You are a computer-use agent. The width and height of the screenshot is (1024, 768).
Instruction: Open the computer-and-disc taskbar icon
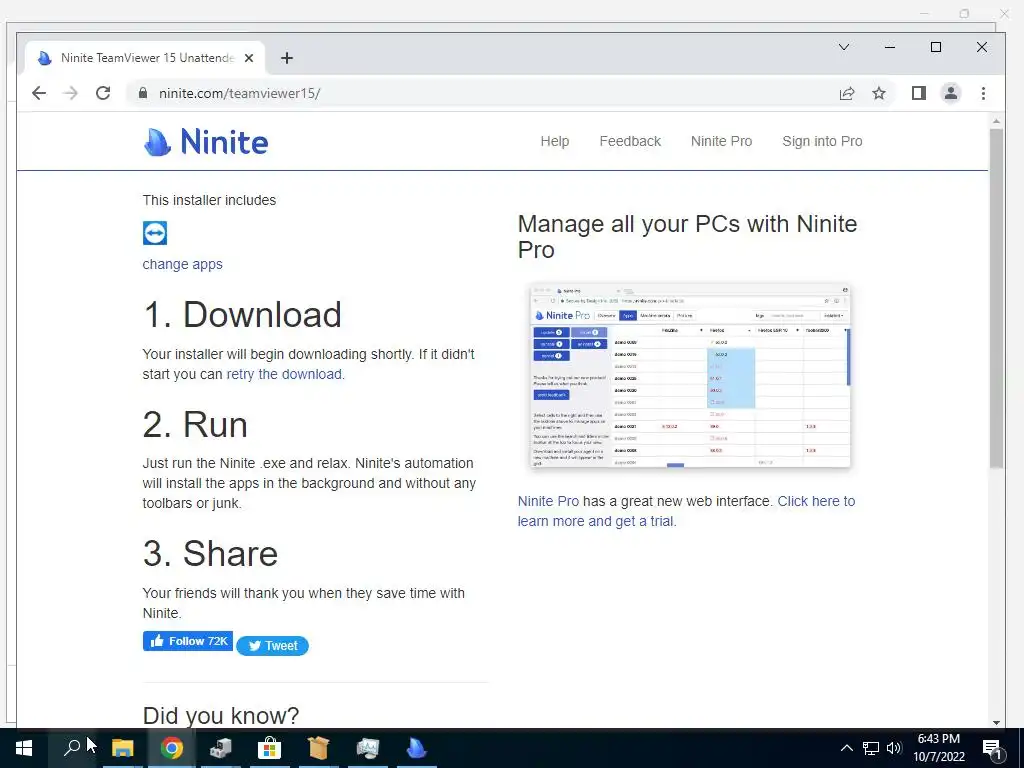pyautogui.click(x=220, y=748)
